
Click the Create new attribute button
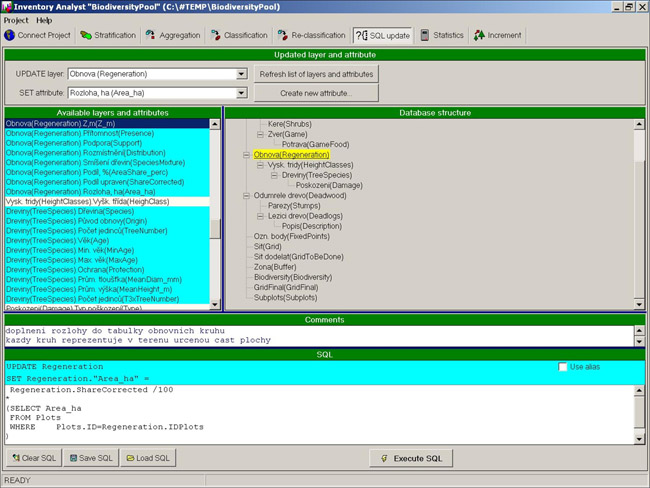click(x=317, y=93)
